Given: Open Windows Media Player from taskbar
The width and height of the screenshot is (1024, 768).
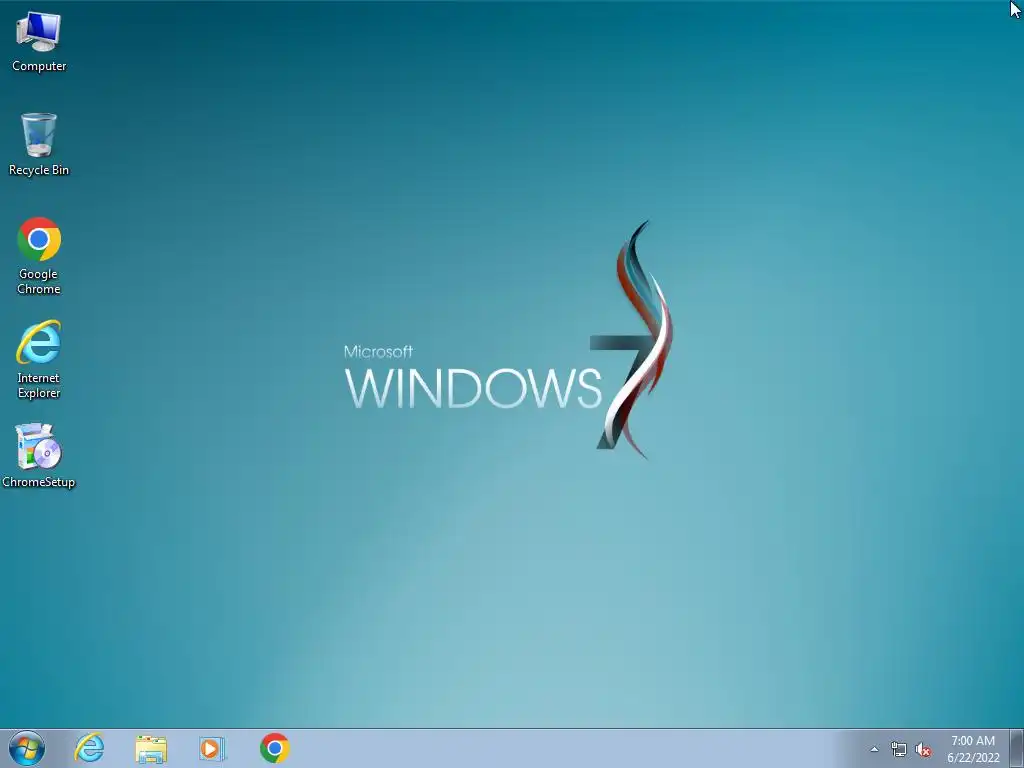Looking at the screenshot, I should [212, 748].
